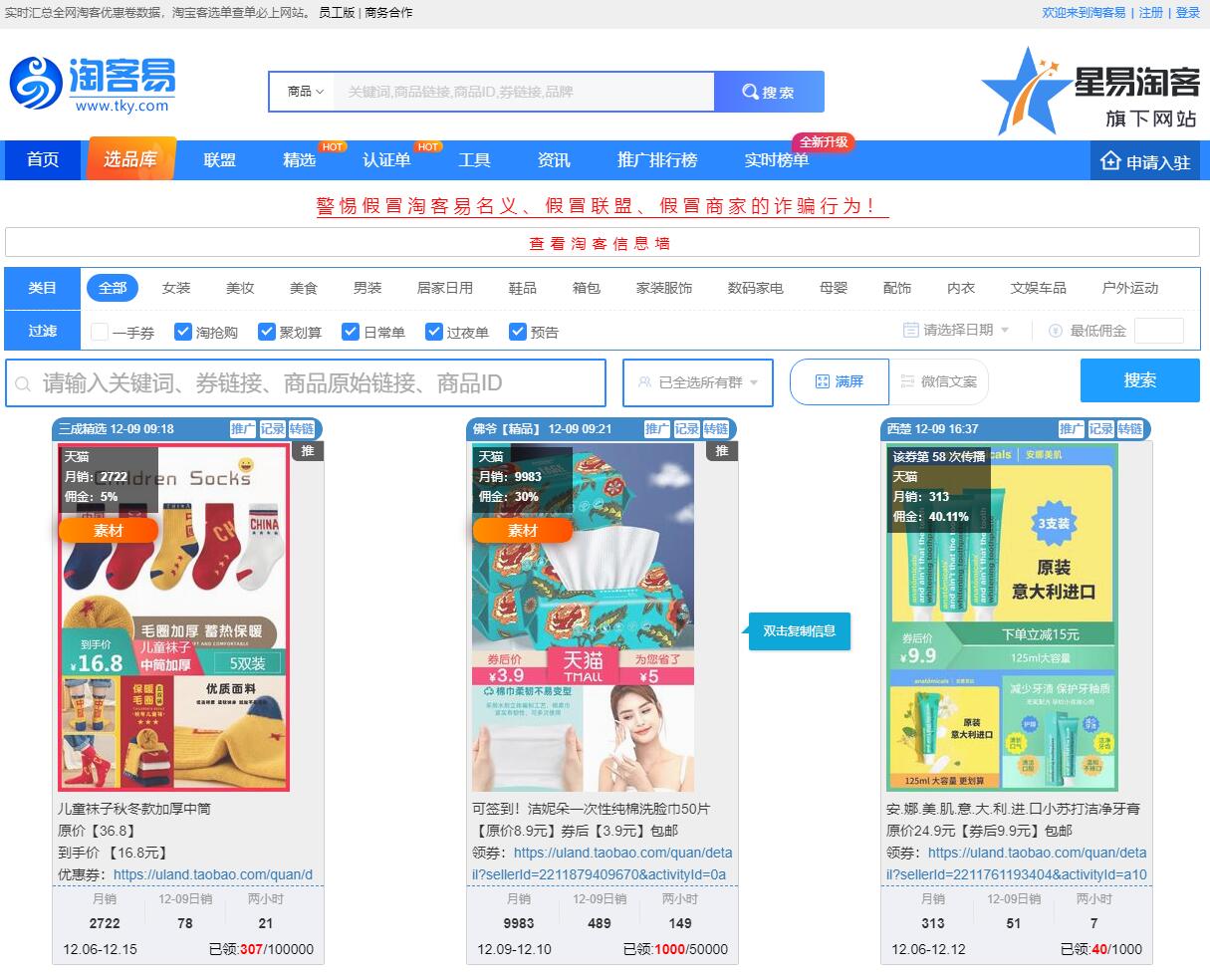Open the 联盟 menu item
1210x980 pixels.
(x=220, y=160)
